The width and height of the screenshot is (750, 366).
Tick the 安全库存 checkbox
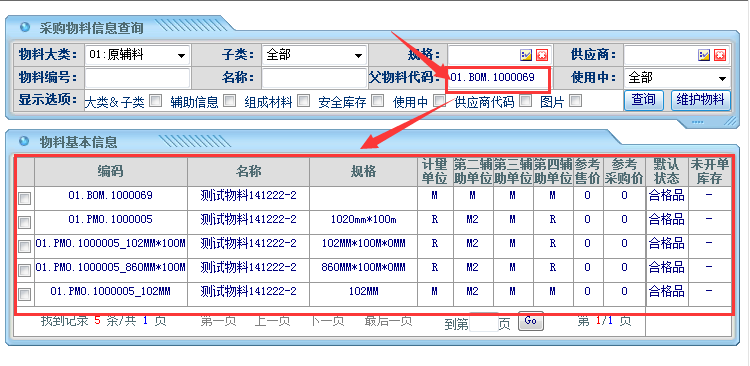click(x=378, y=100)
